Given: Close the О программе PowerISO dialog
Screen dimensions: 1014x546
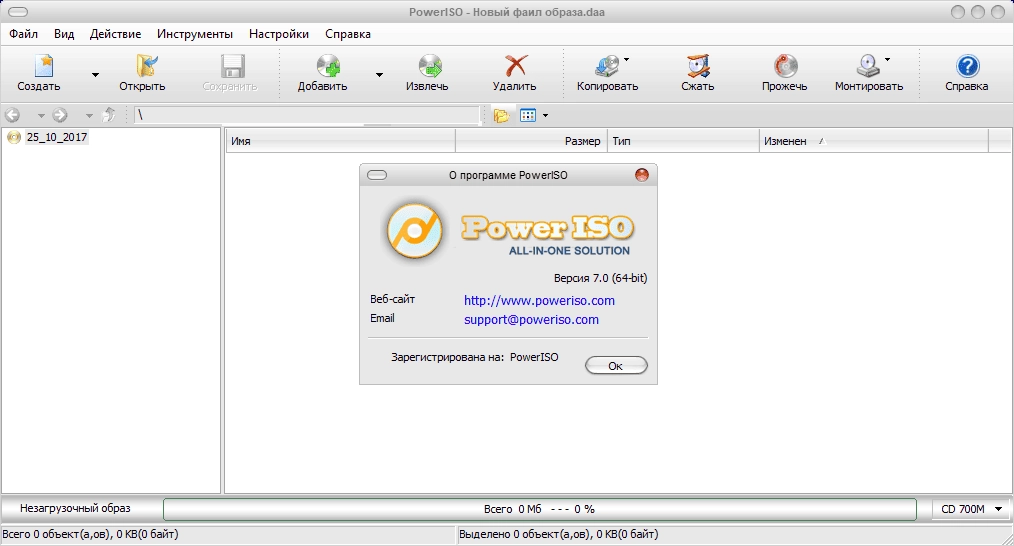Looking at the screenshot, I should pyautogui.click(x=642, y=175).
